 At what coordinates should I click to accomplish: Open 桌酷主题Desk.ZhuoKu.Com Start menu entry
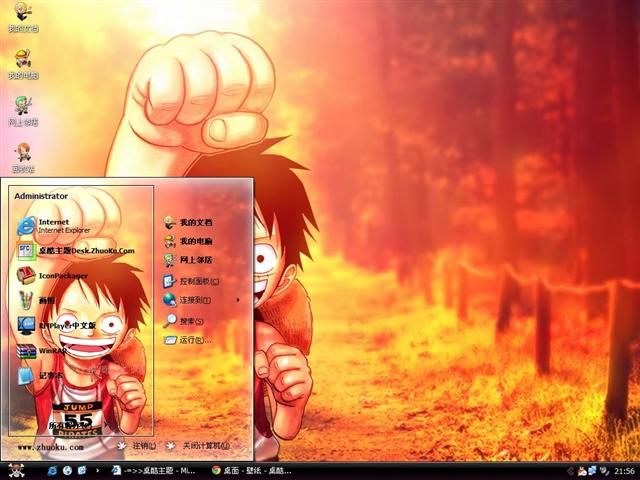pyautogui.click(x=76, y=251)
